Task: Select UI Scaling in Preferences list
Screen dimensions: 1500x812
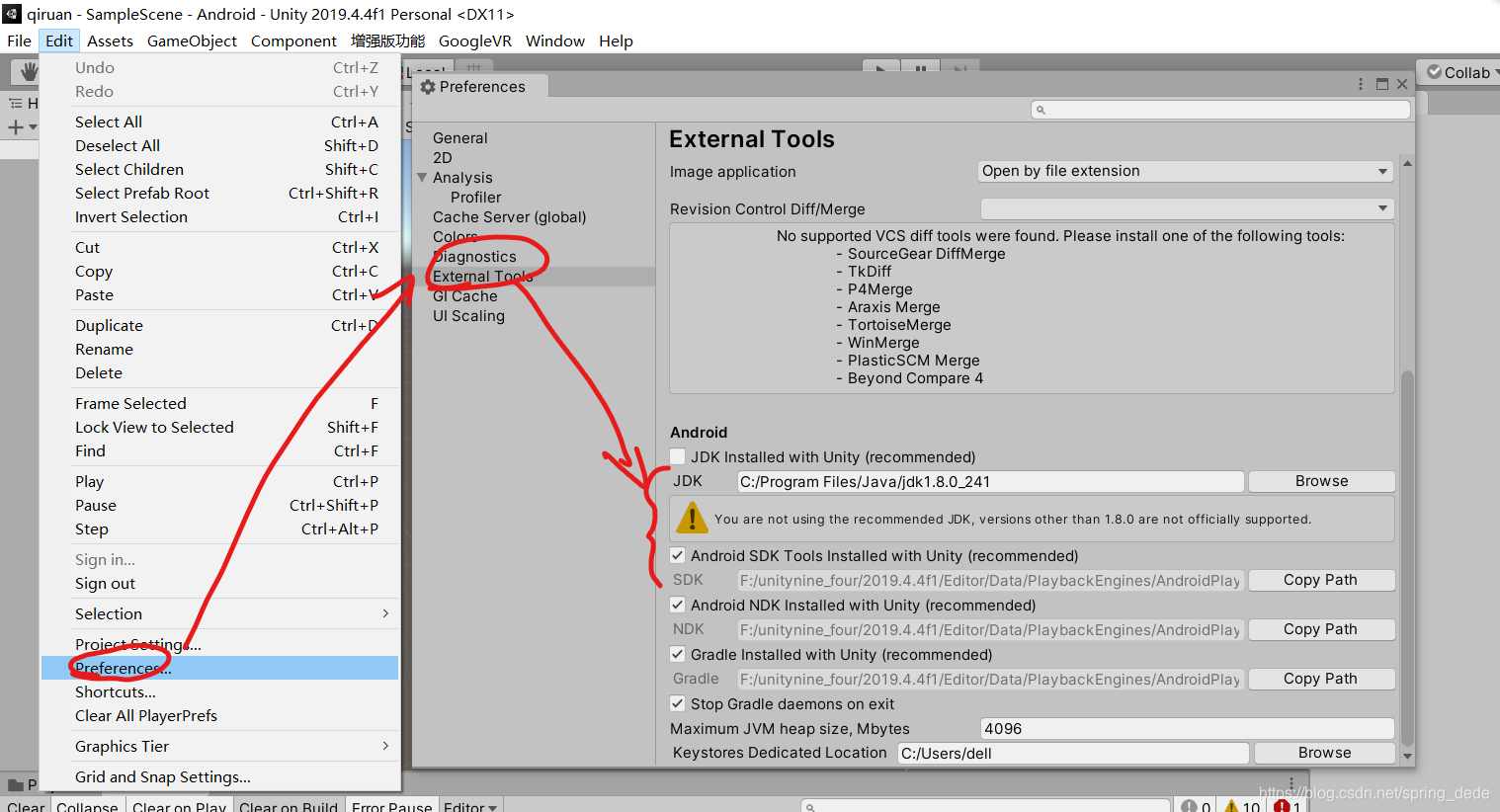Action: pos(468,316)
